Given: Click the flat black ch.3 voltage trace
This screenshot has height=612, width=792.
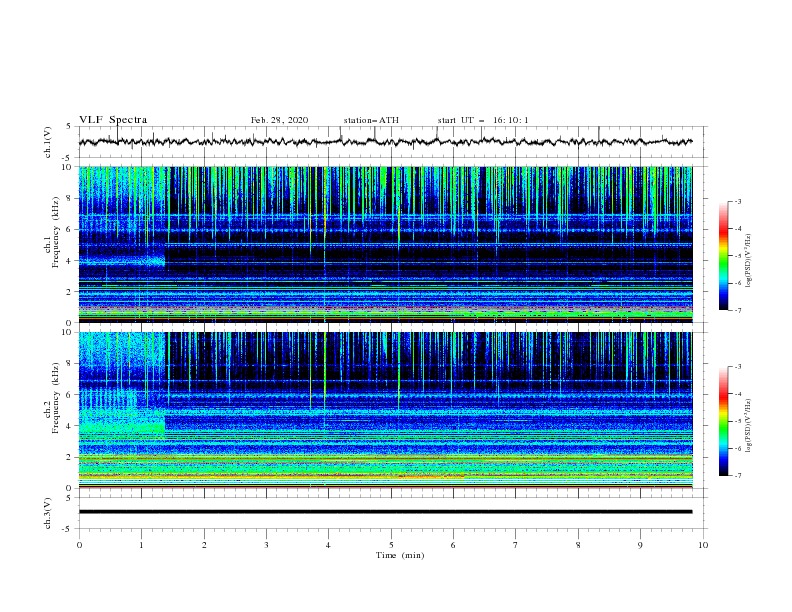Looking at the screenshot, I should 385,512.
